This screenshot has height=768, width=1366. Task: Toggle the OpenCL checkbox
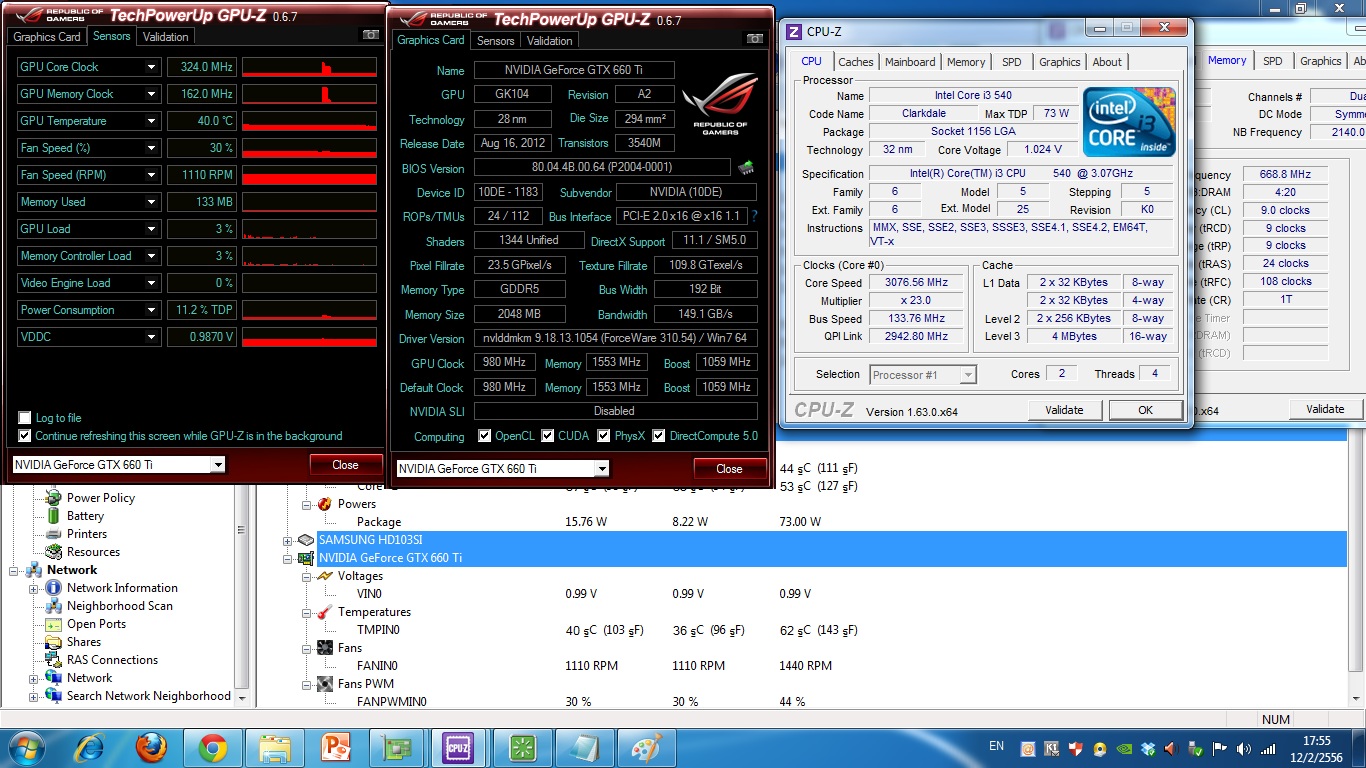point(485,436)
